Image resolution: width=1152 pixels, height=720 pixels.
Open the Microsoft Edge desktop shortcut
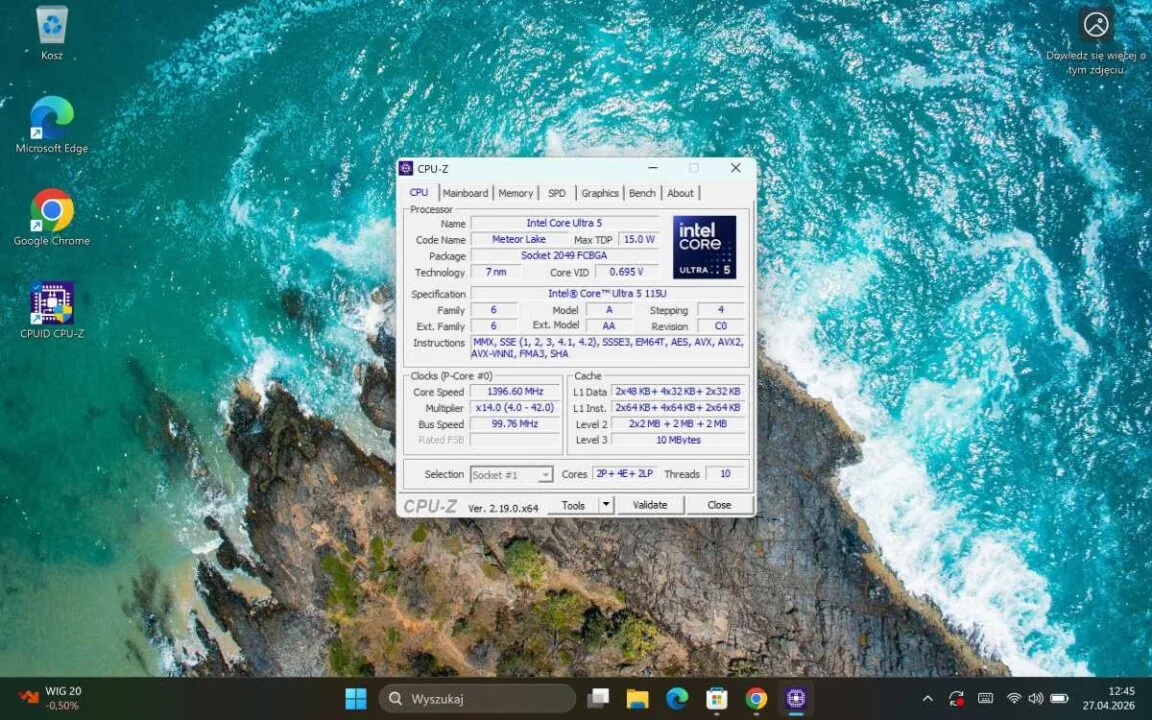pyautogui.click(x=52, y=119)
